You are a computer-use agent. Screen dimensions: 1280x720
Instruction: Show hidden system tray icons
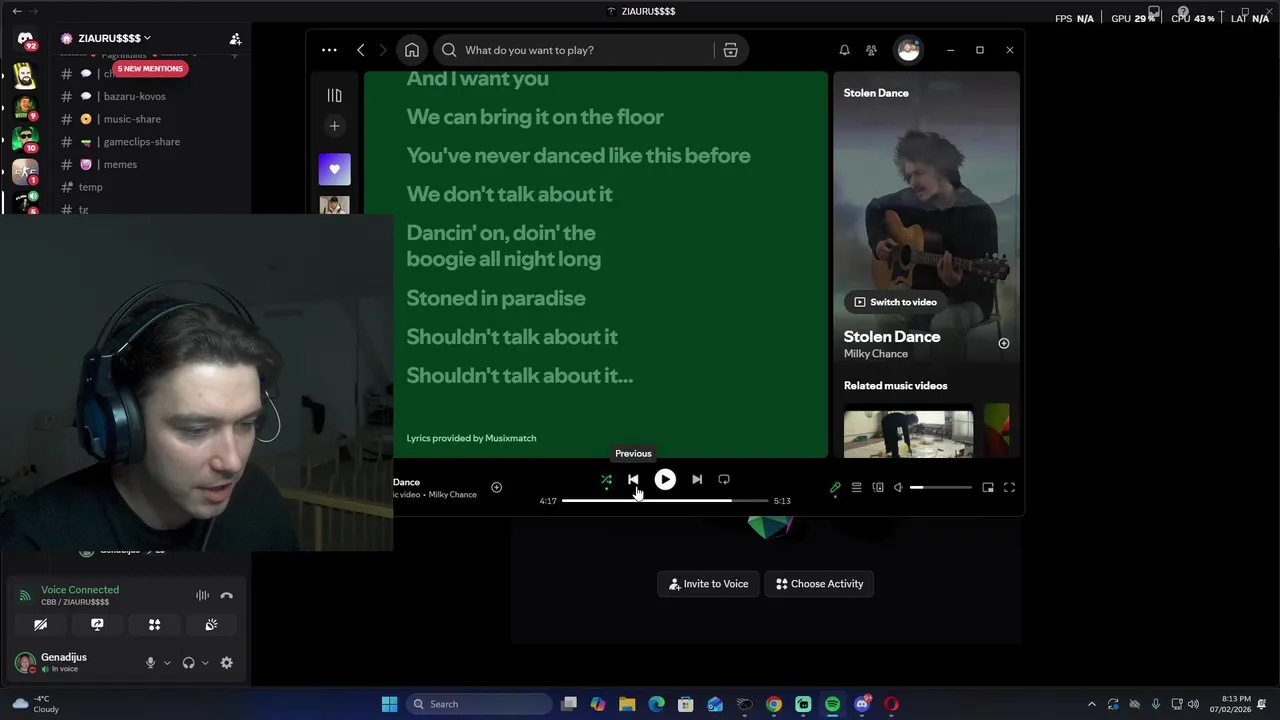pyautogui.click(x=1091, y=704)
